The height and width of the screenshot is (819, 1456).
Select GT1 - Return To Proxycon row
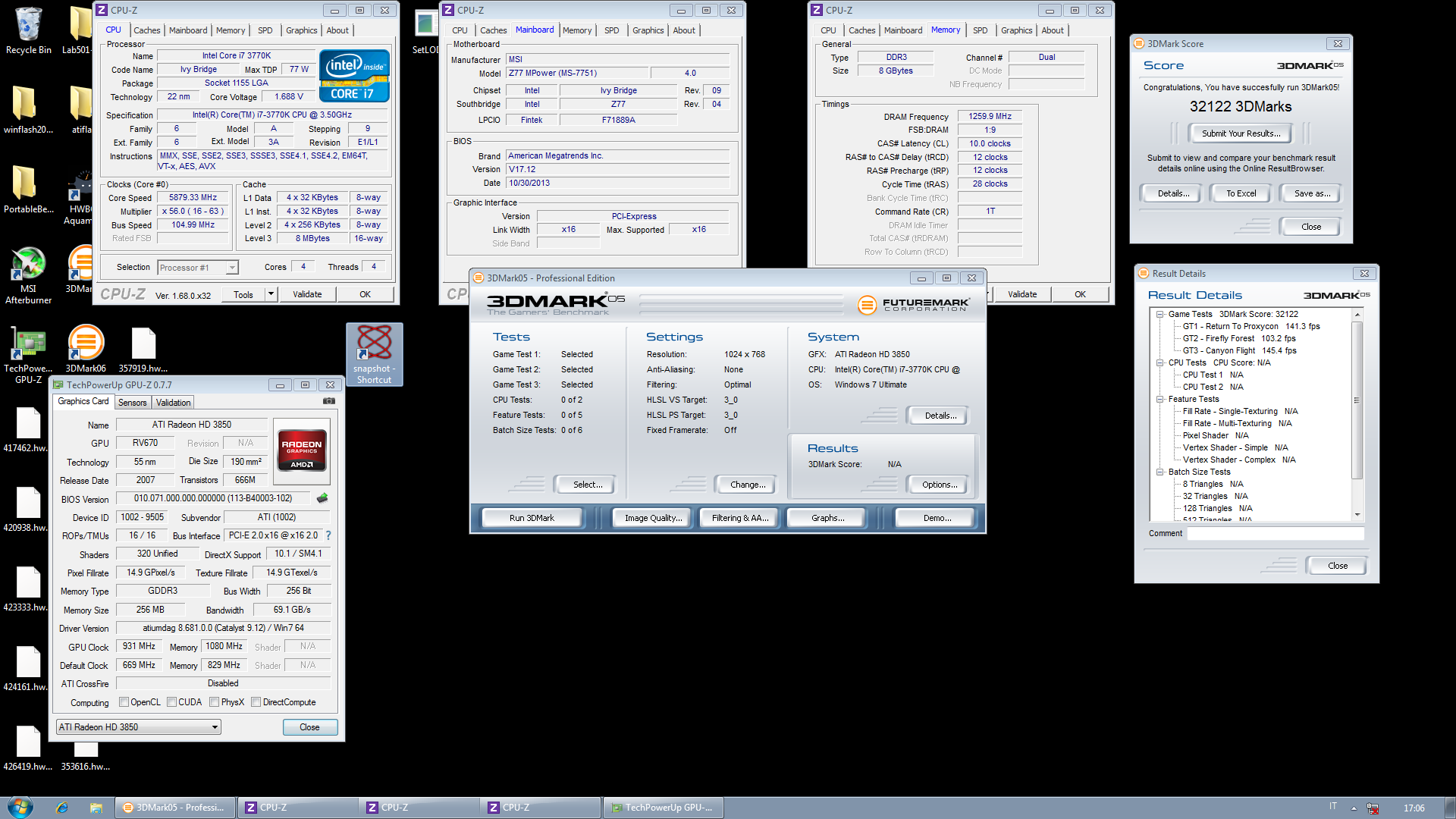[1251, 326]
